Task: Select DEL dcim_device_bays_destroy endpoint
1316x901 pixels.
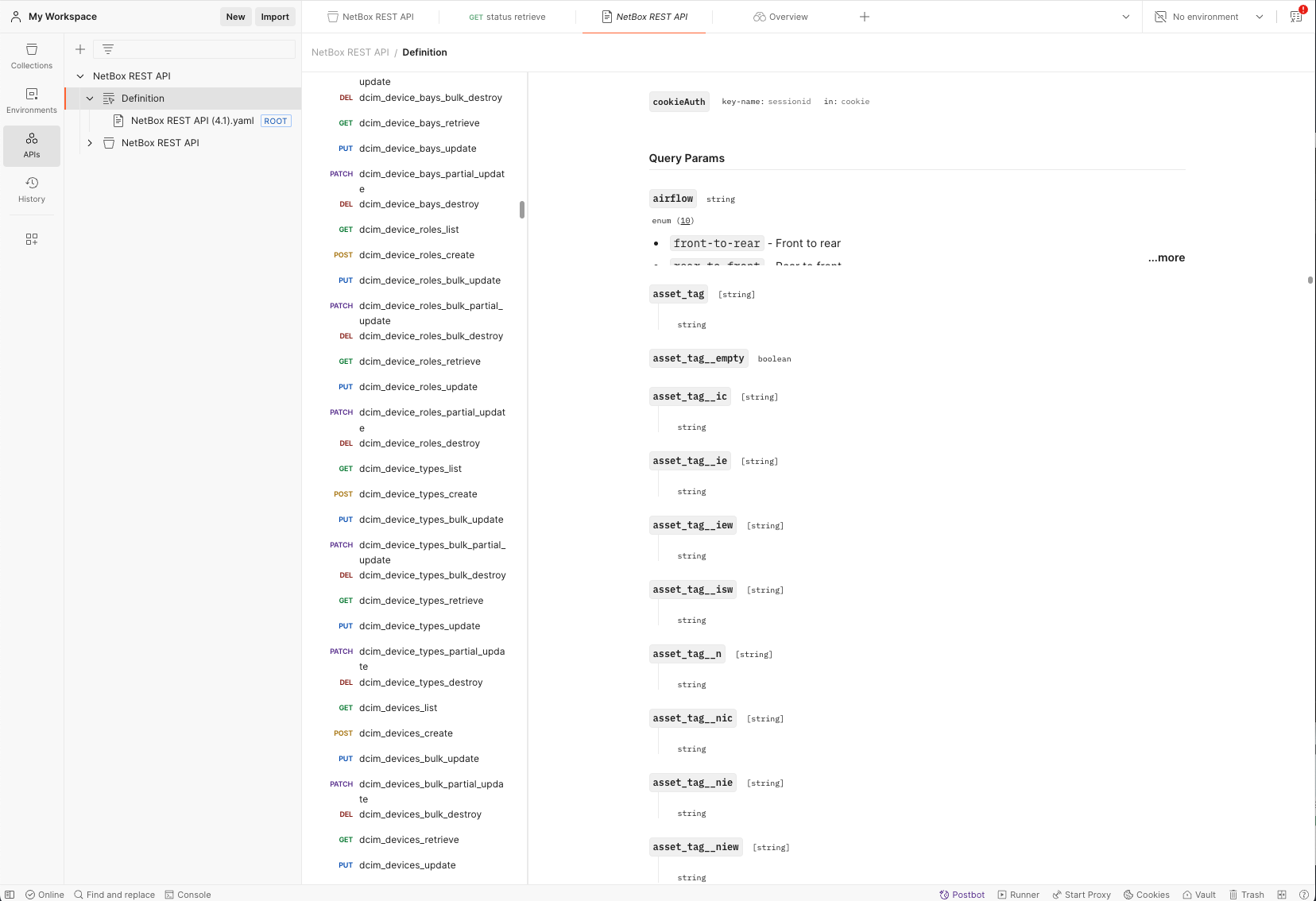Action: coord(420,204)
